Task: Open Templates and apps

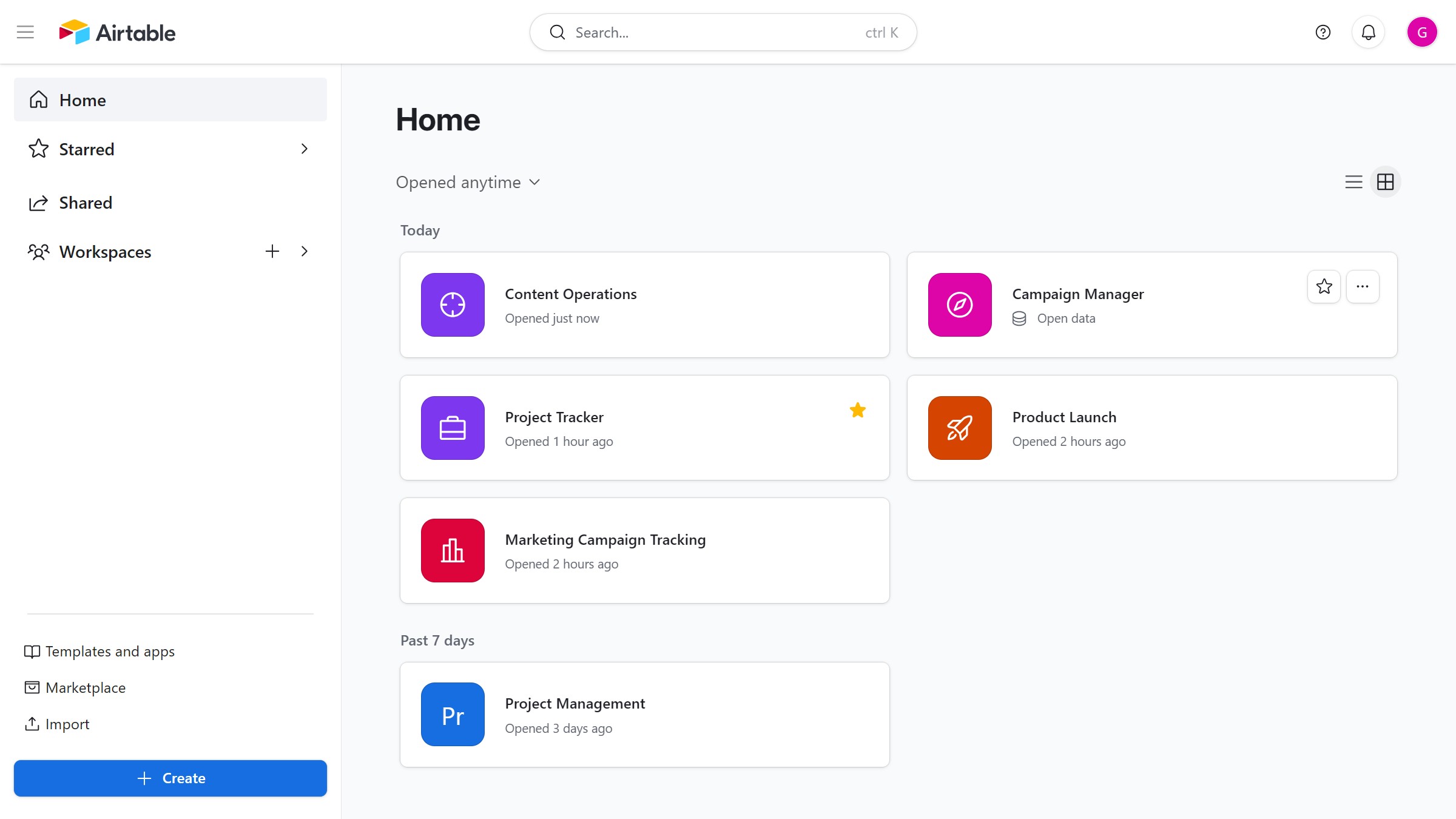Action: [x=99, y=651]
